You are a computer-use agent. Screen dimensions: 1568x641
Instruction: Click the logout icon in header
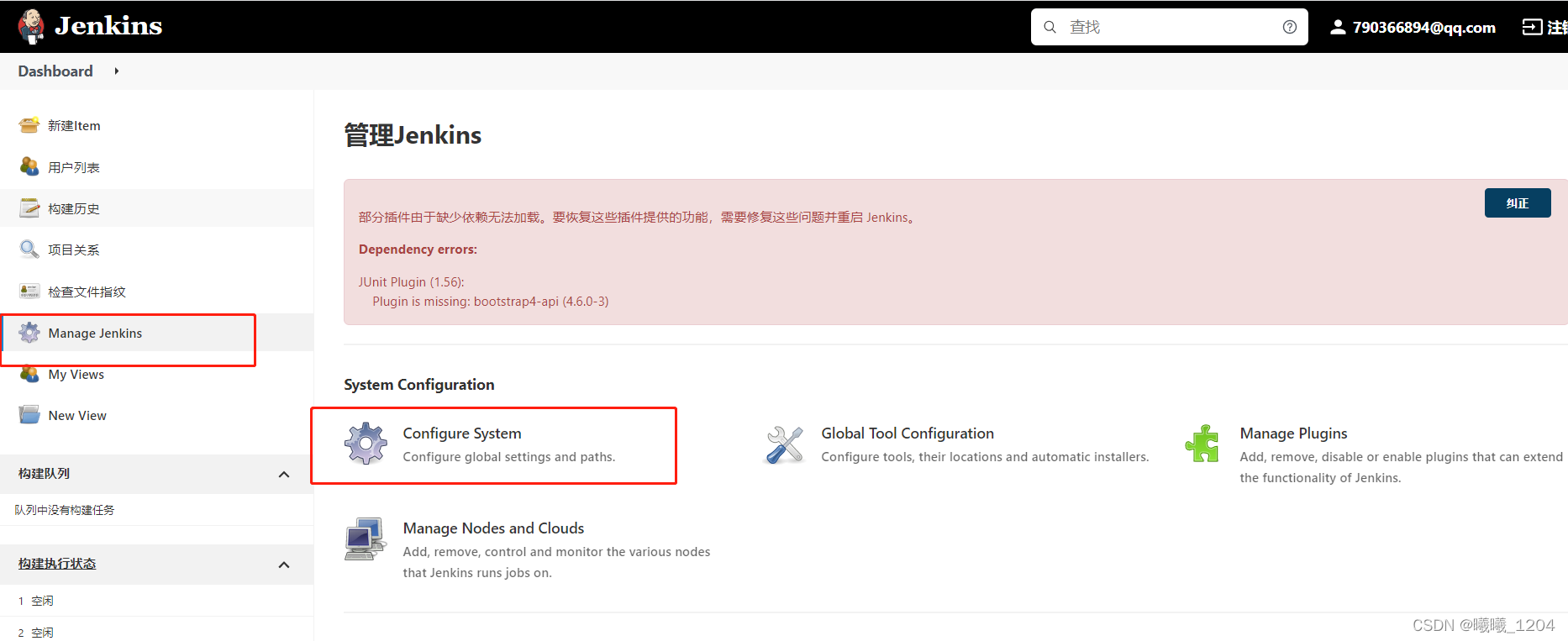(x=1532, y=27)
